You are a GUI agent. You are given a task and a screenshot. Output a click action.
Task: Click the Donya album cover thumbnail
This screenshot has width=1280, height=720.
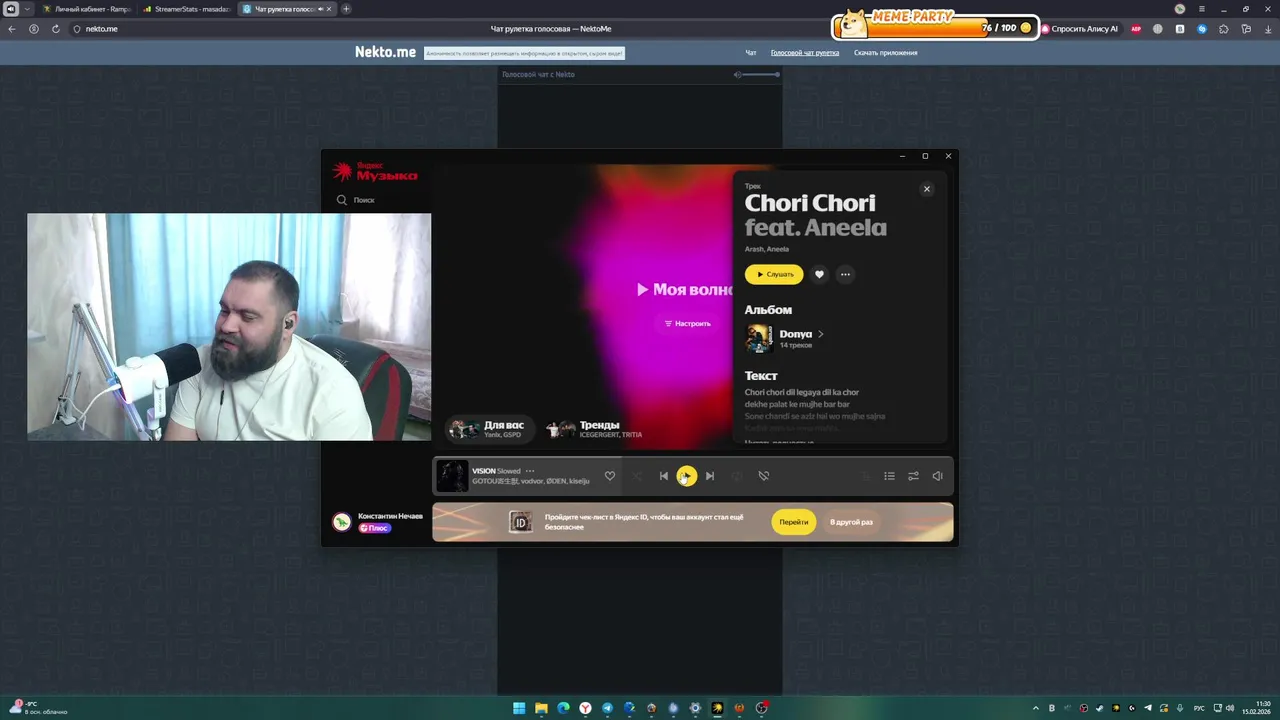(x=759, y=338)
